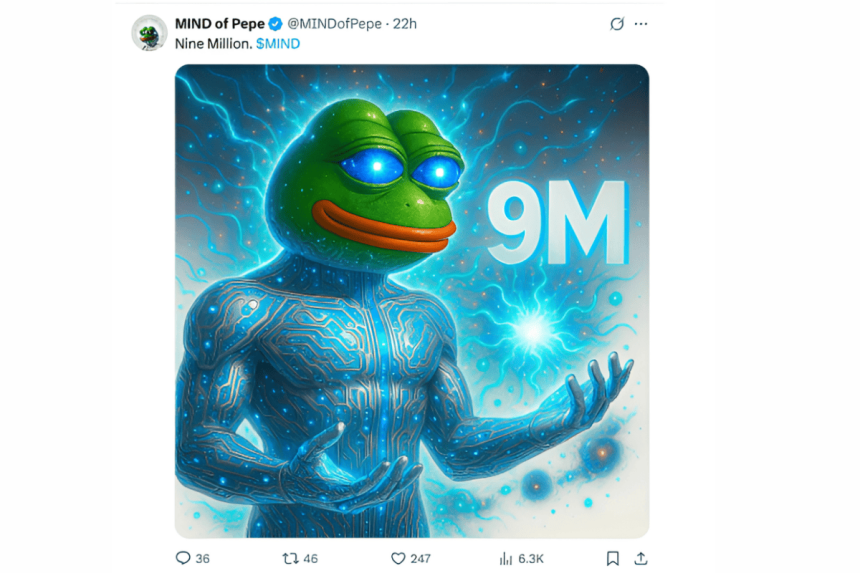Click the 46 reposts count
Screen dimensions: 860x573
coord(311,558)
